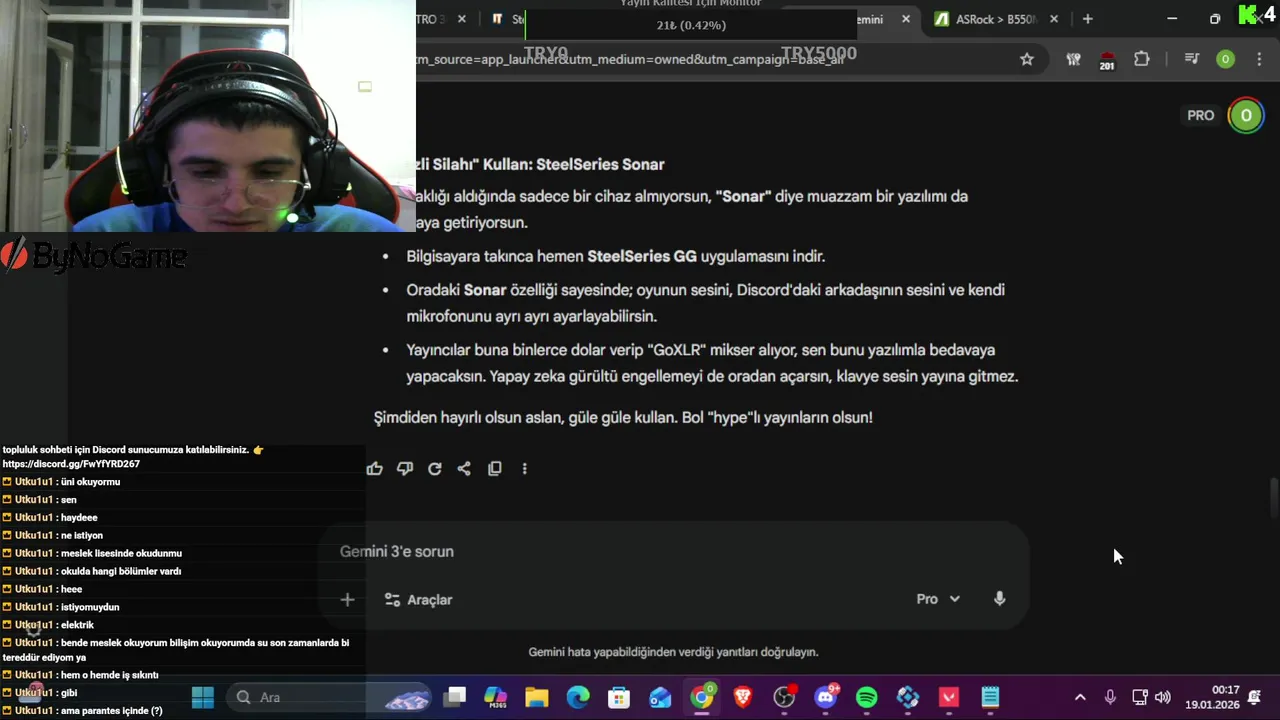
Task: Open the discord.gg/FwYfYRD267 link in chat
Action: coord(71,464)
